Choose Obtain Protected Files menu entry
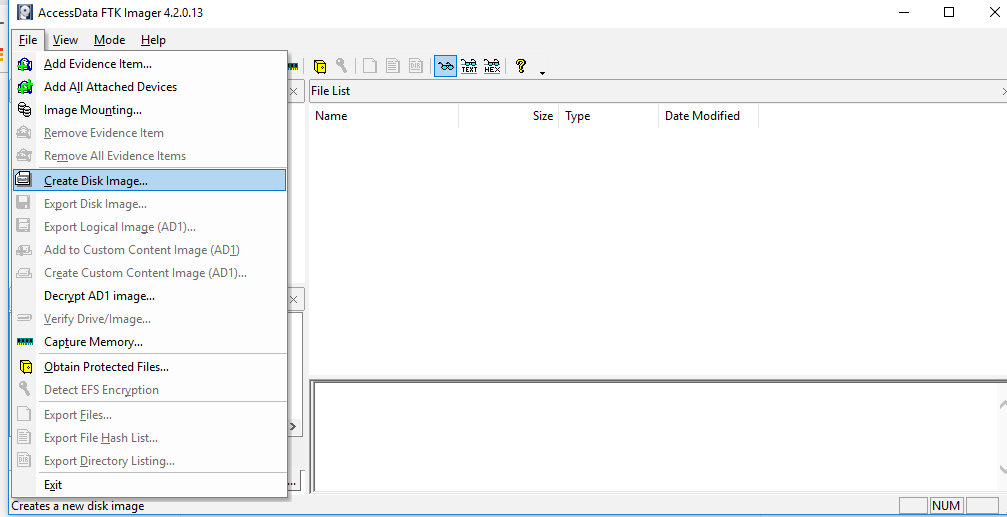This screenshot has width=1007, height=517. tap(149, 367)
